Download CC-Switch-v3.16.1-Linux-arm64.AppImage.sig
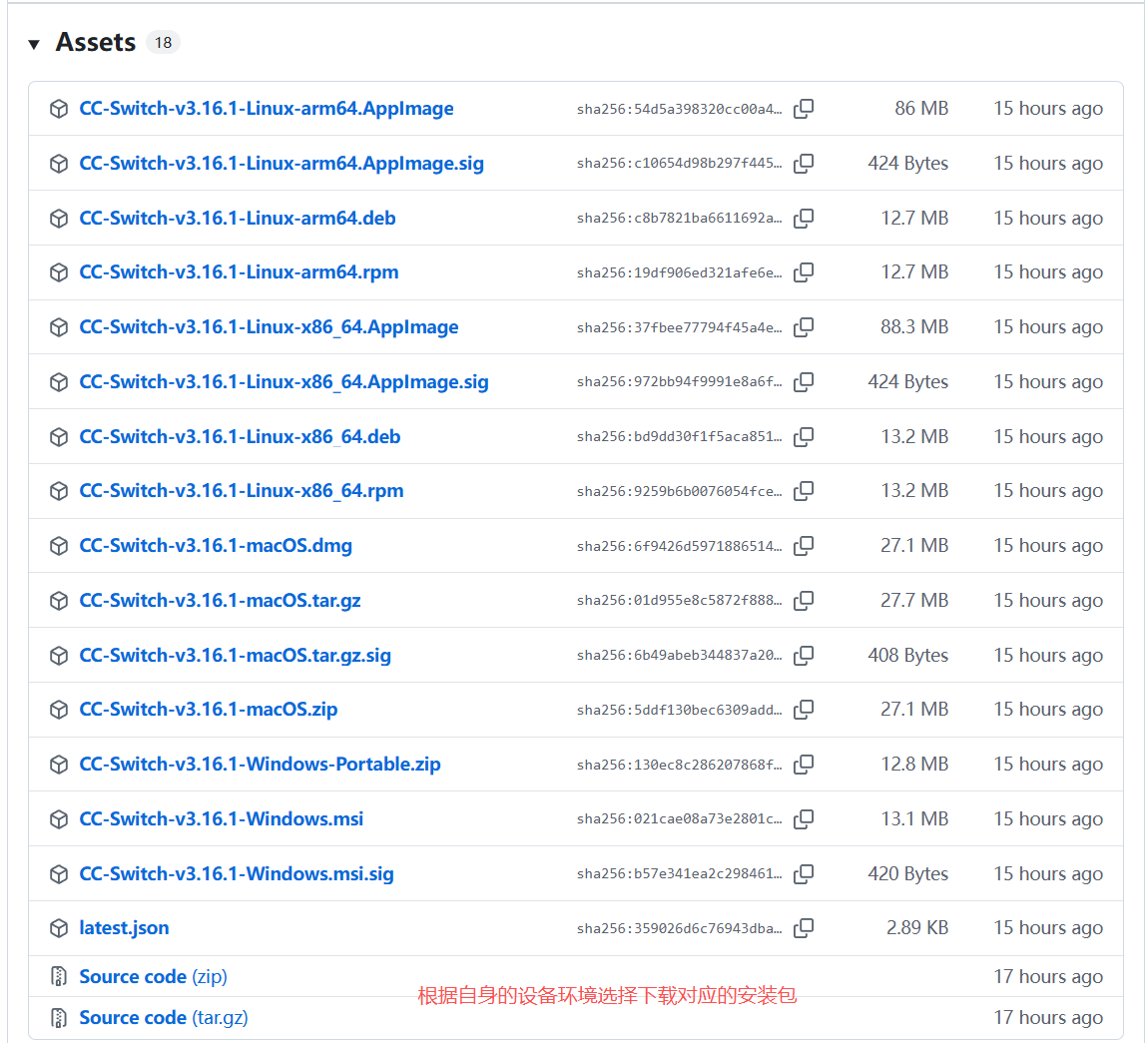 coord(282,164)
